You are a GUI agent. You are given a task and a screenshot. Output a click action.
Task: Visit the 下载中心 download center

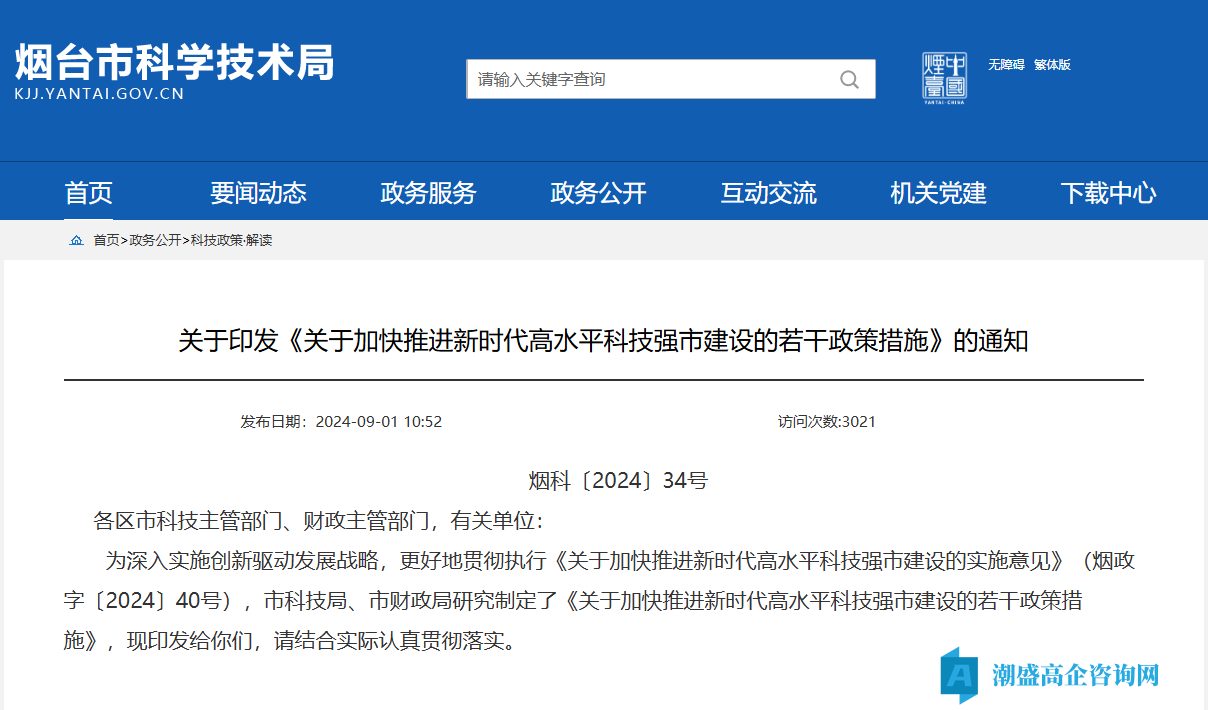pyautogui.click(x=1108, y=193)
